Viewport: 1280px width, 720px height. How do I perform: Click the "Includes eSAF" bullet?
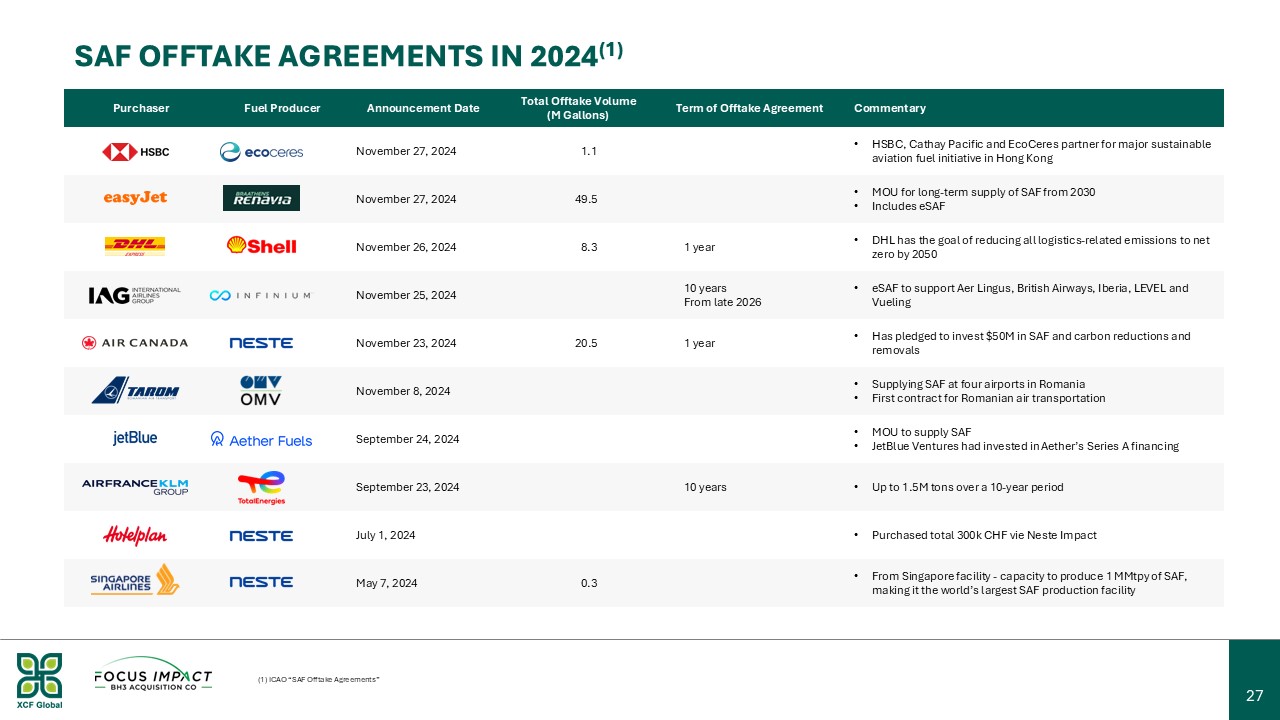(x=908, y=206)
